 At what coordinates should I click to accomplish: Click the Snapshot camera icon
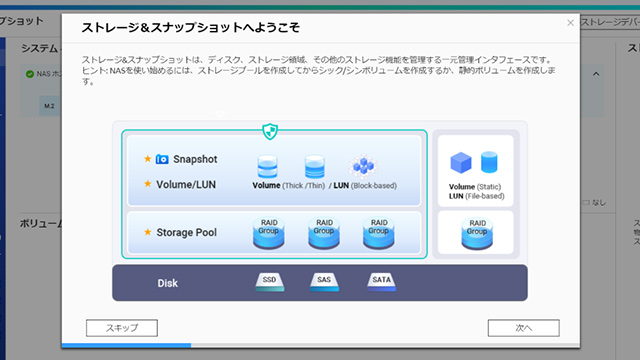tap(162, 159)
